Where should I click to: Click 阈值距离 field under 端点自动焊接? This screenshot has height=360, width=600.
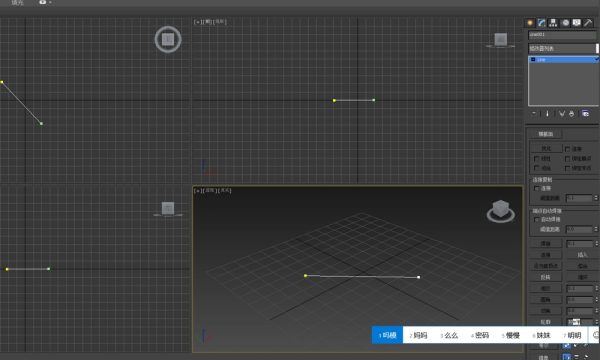[579, 229]
